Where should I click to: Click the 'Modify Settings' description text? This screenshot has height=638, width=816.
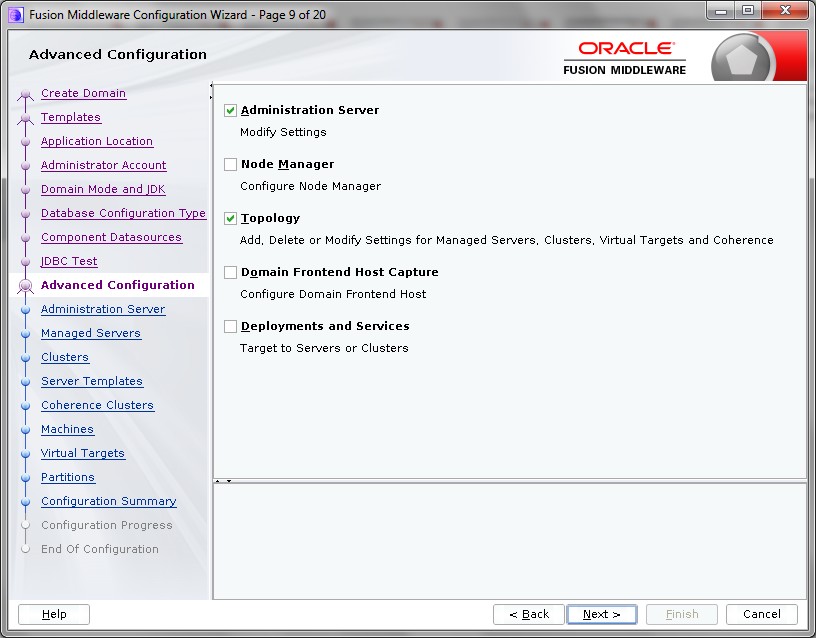283,132
